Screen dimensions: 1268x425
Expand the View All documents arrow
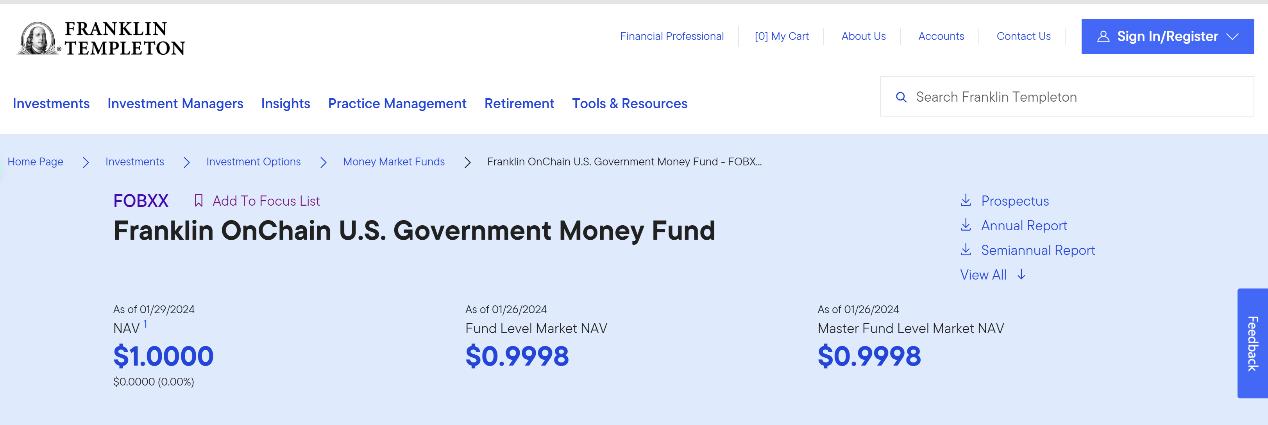(1021, 275)
